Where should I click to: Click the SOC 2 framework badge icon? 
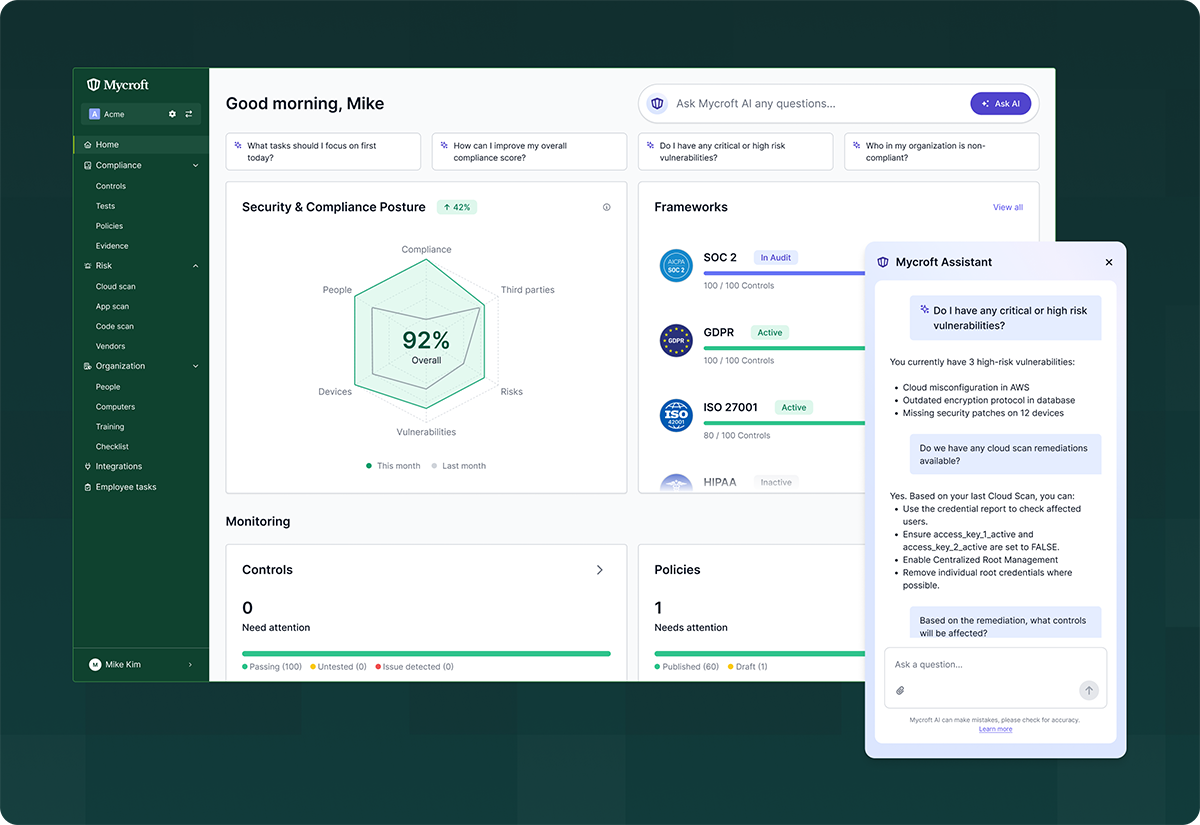click(x=676, y=265)
